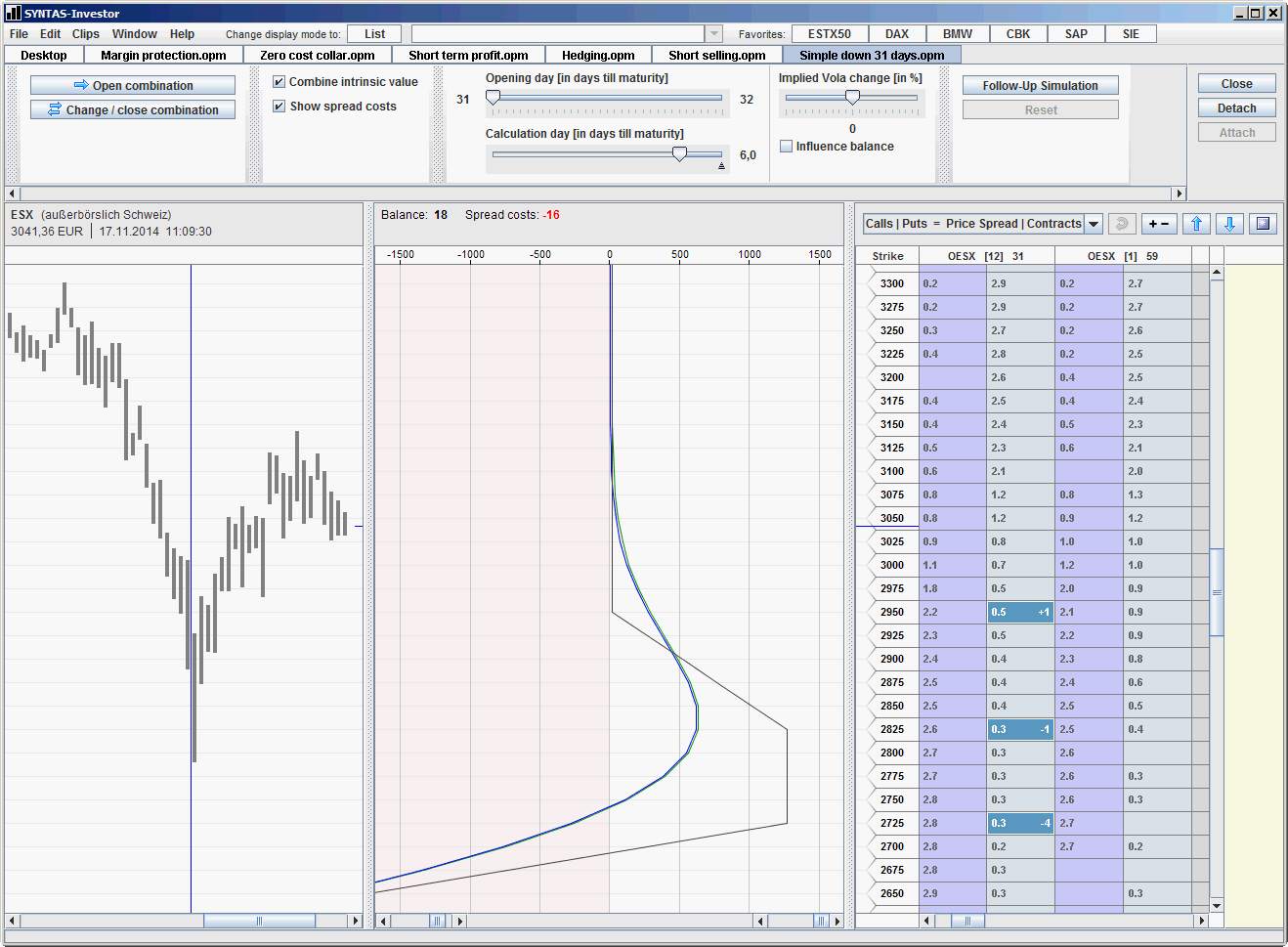Click the option table's horizontal left arrow
The image size is (1288, 947).
click(926, 921)
